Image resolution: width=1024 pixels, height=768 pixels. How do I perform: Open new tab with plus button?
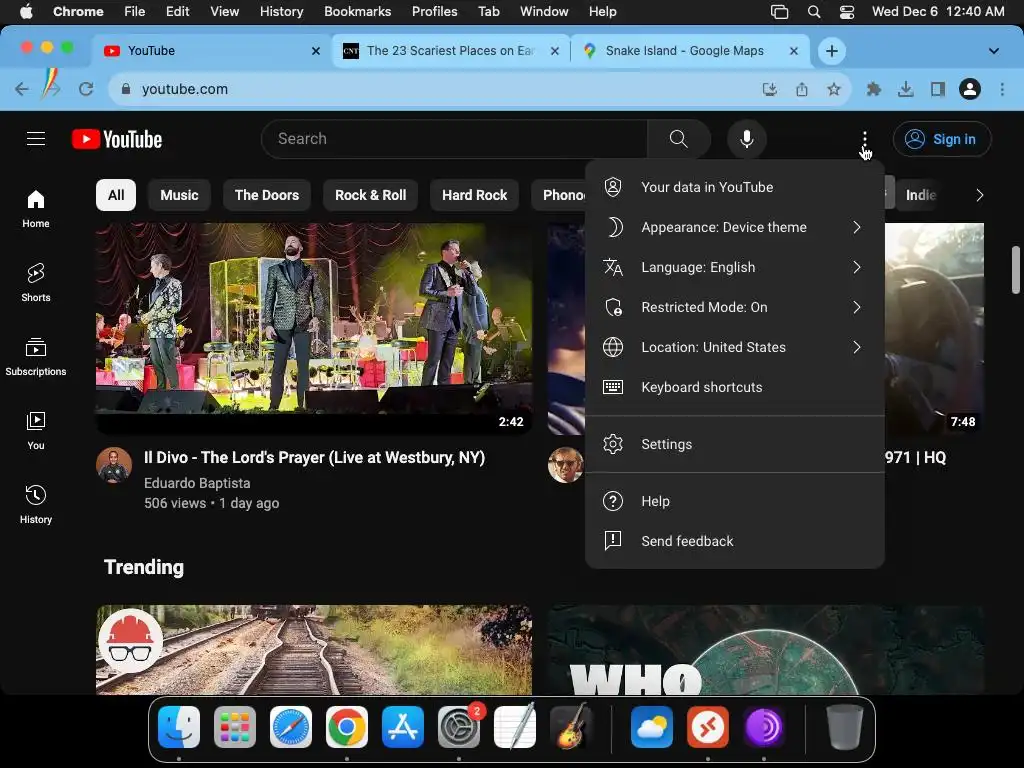(831, 51)
